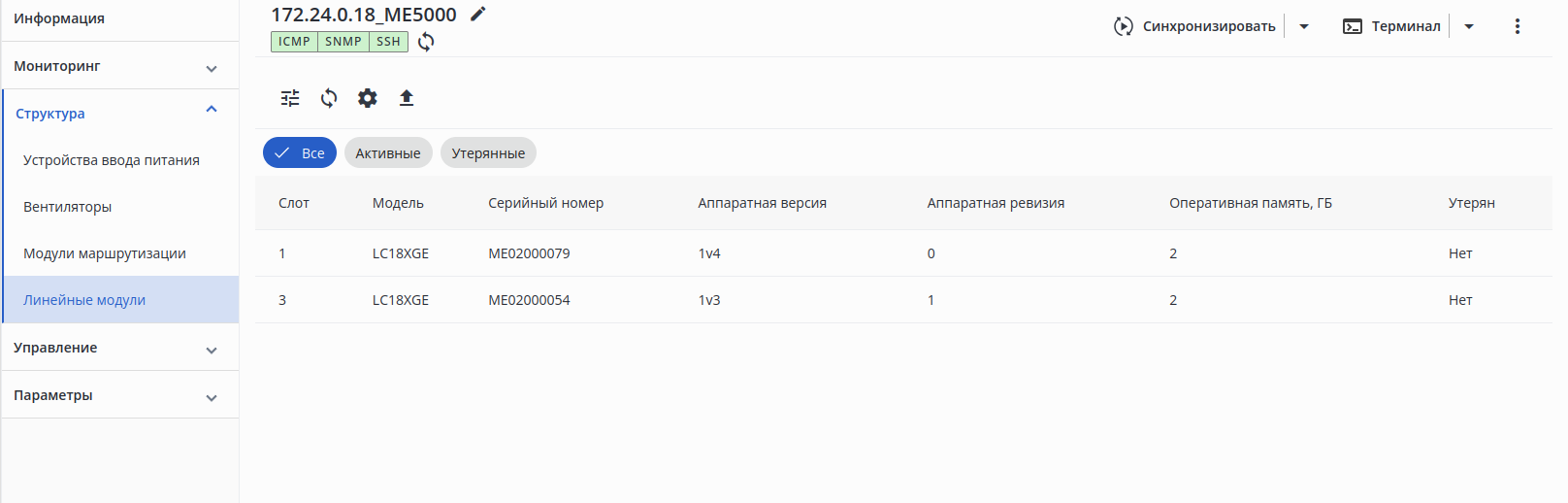Image resolution: width=1568 pixels, height=503 pixels.
Task: Open table settings via gear icon
Action: (x=368, y=98)
